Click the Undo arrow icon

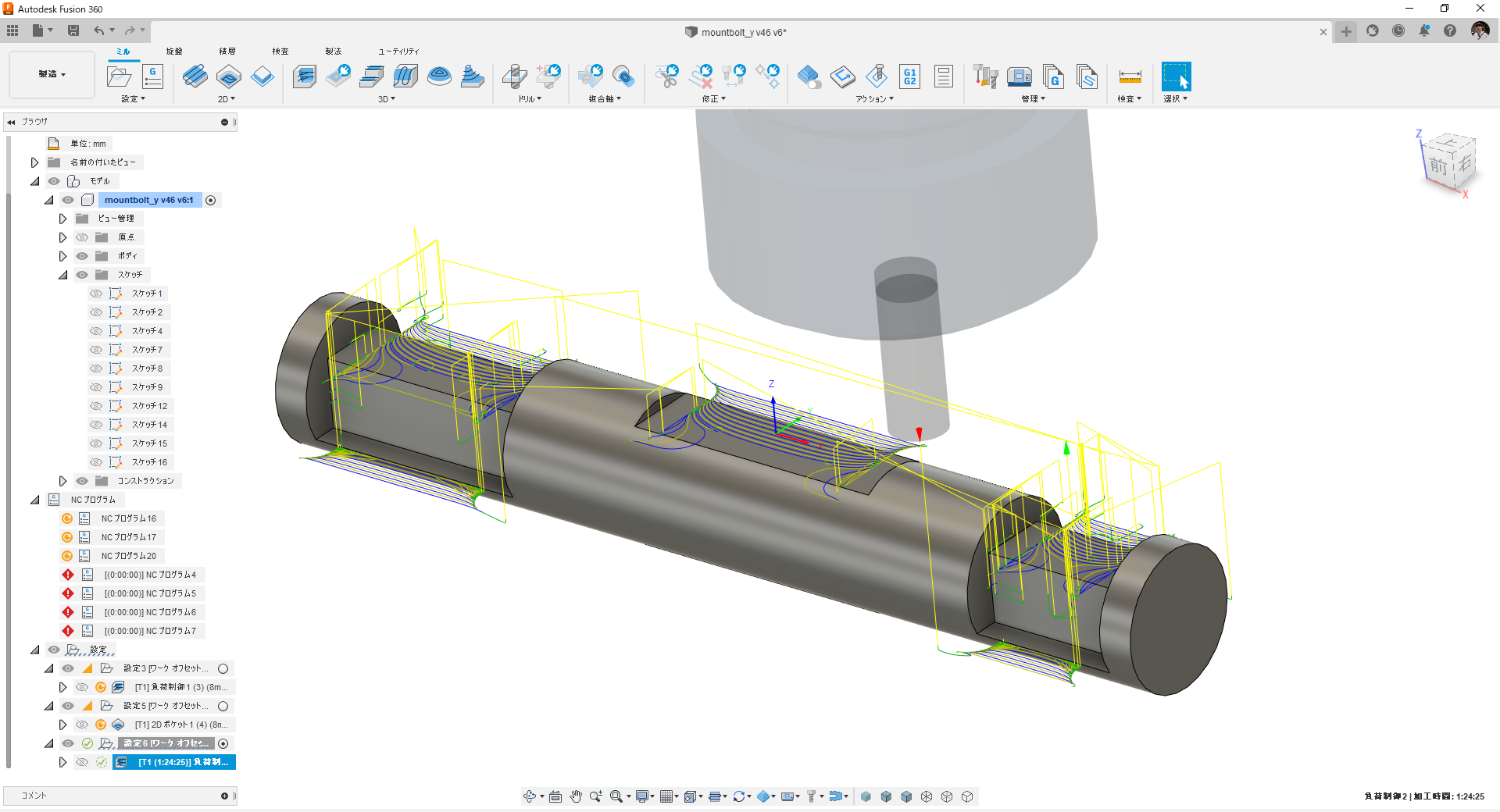[x=98, y=30]
